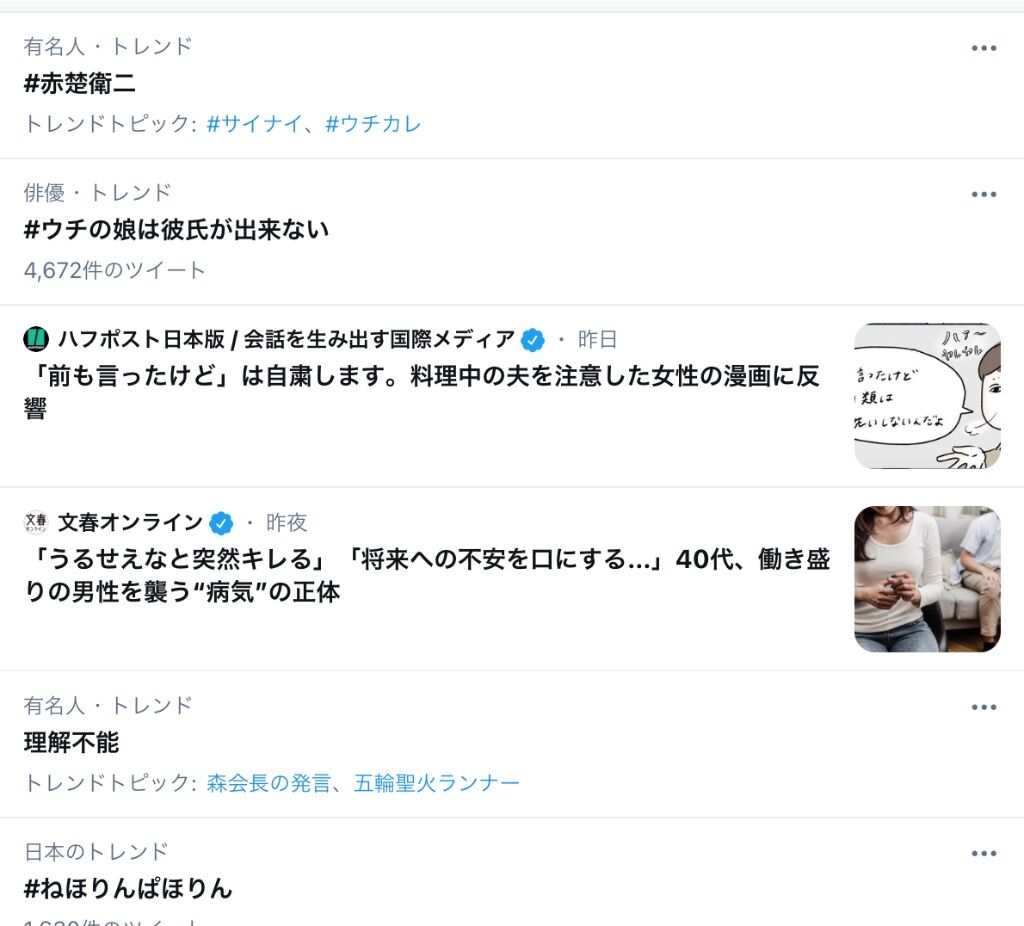Open more options for #ウチの娘は彼氏が出来ない trend
1024x926 pixels.
984,194
